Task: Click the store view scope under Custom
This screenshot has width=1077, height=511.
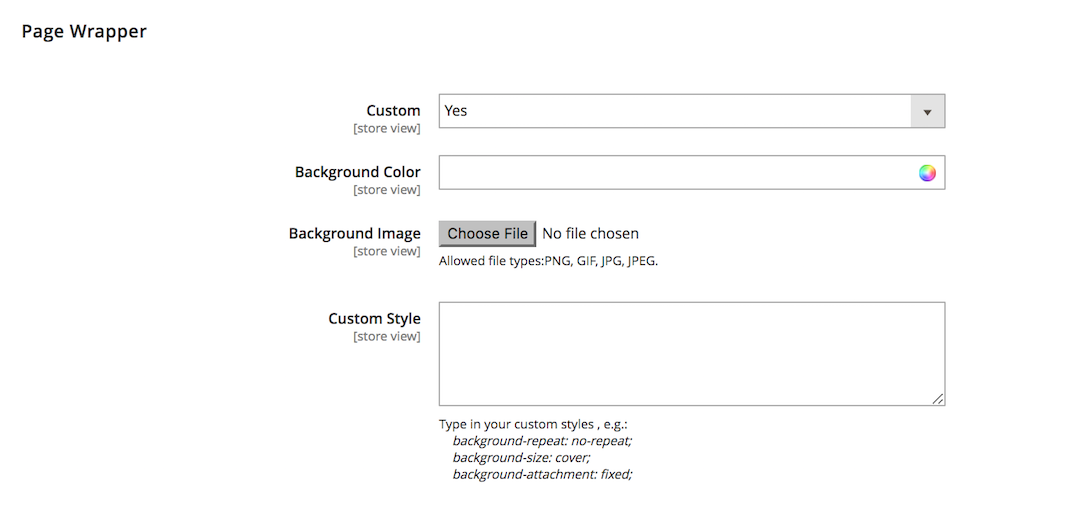Action: [x=386, y=129]
